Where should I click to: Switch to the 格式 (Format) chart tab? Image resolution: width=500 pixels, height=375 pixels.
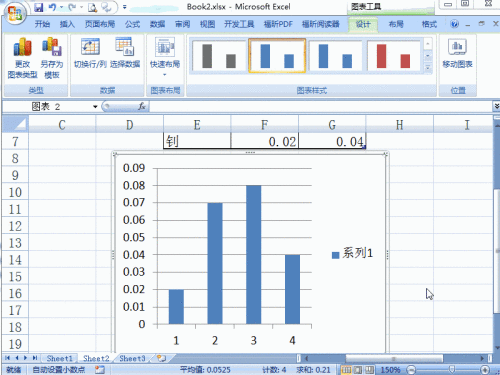[429, 24]
